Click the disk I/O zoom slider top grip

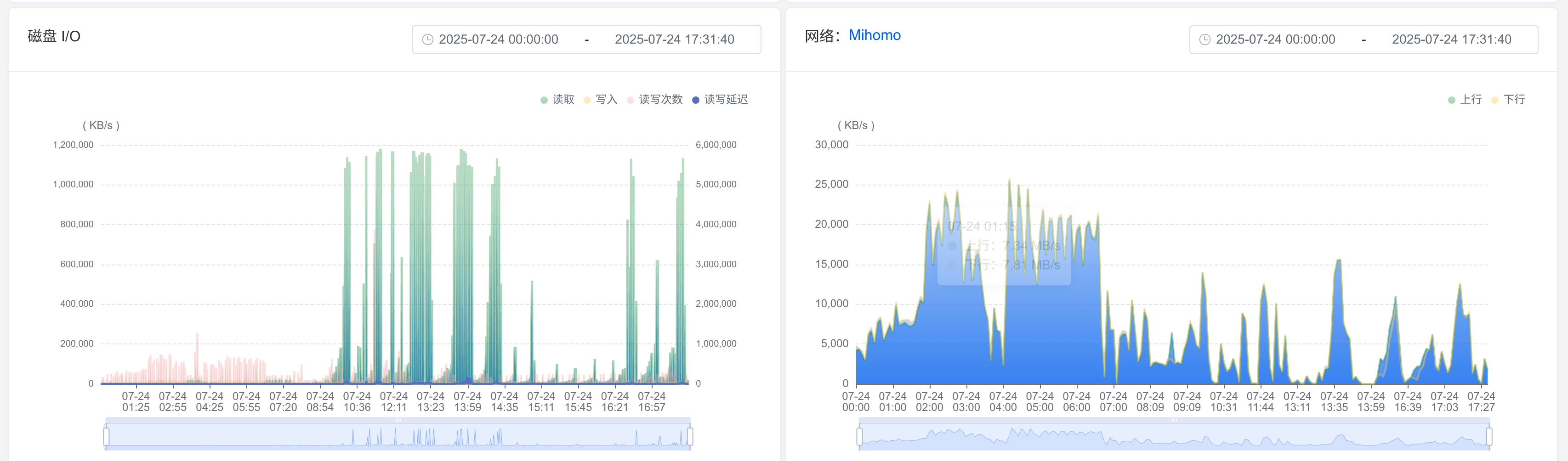tap(398, 420)
